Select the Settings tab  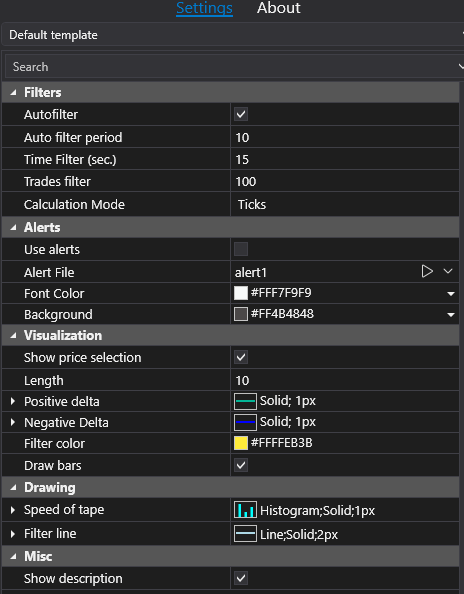pos(205,8)
